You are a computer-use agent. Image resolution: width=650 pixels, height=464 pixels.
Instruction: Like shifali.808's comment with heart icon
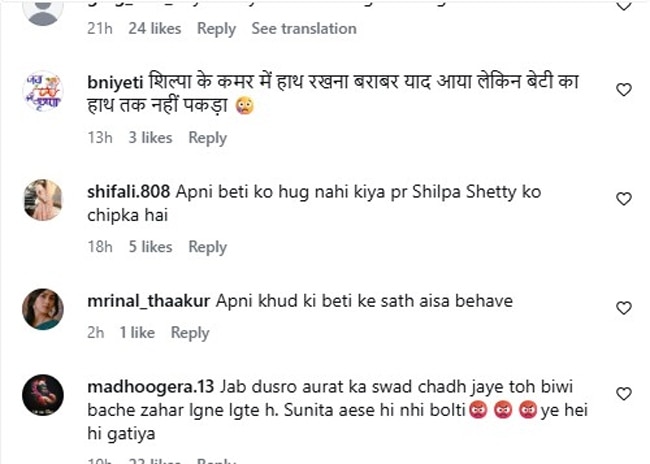(623, 199)
